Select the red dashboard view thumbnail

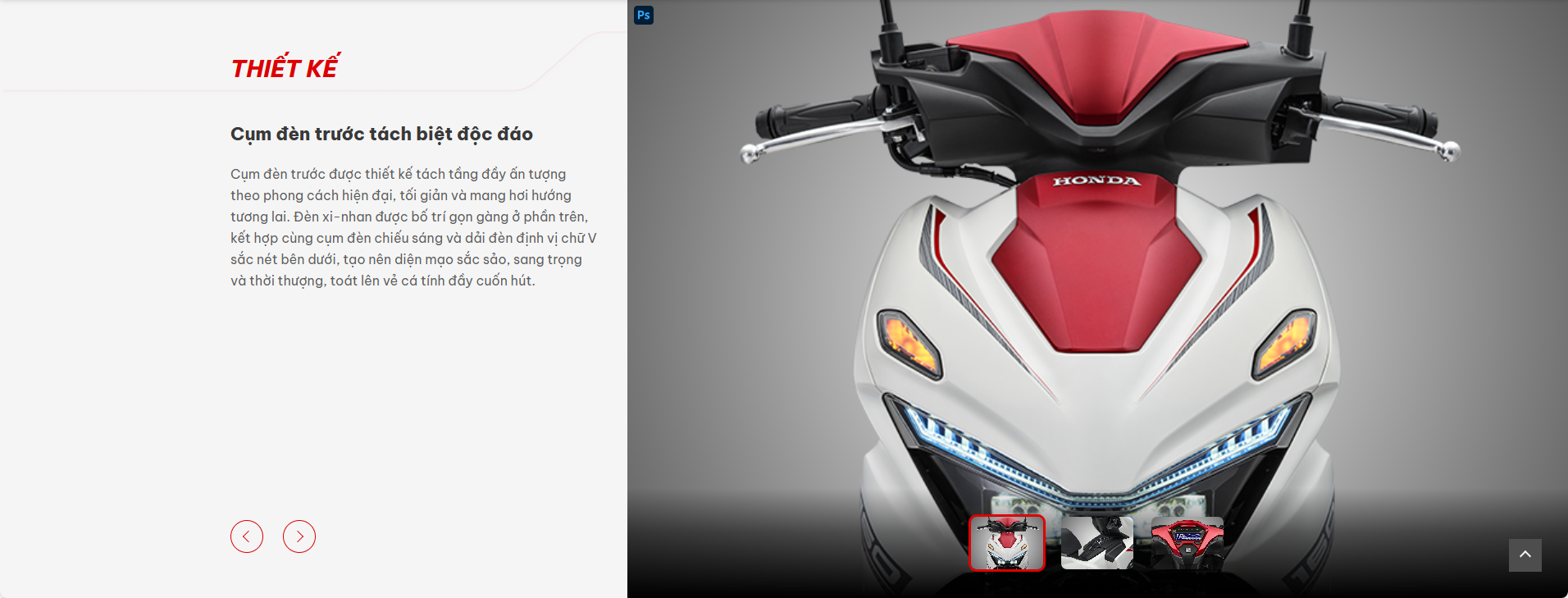tap(1187, 543)
